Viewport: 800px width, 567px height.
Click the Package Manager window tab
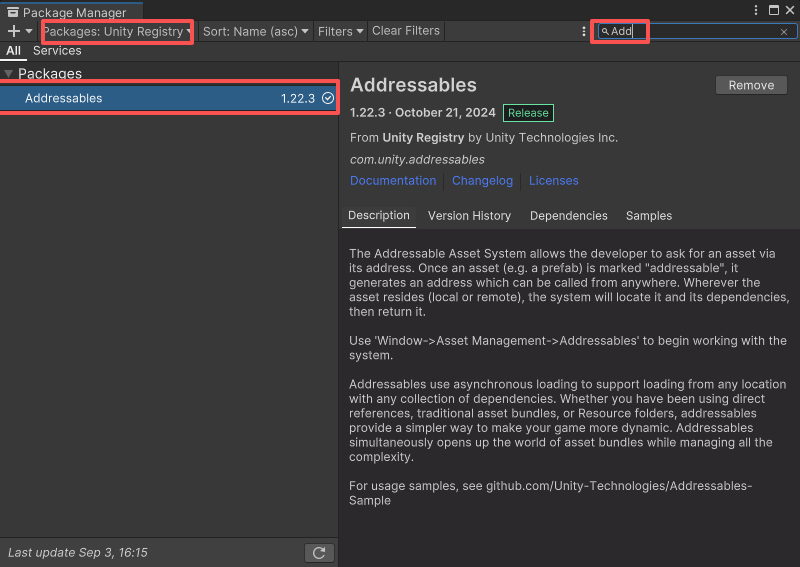(71, 12)
